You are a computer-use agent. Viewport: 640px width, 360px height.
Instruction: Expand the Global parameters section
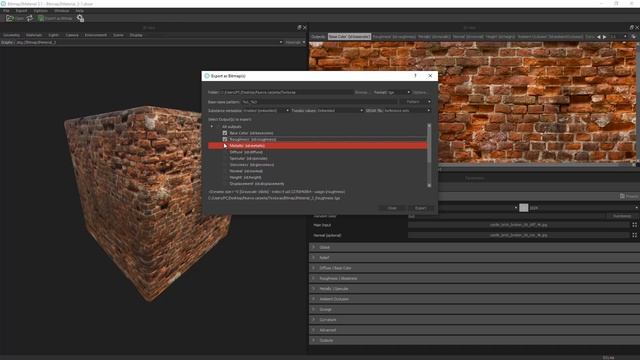[474, 247]
